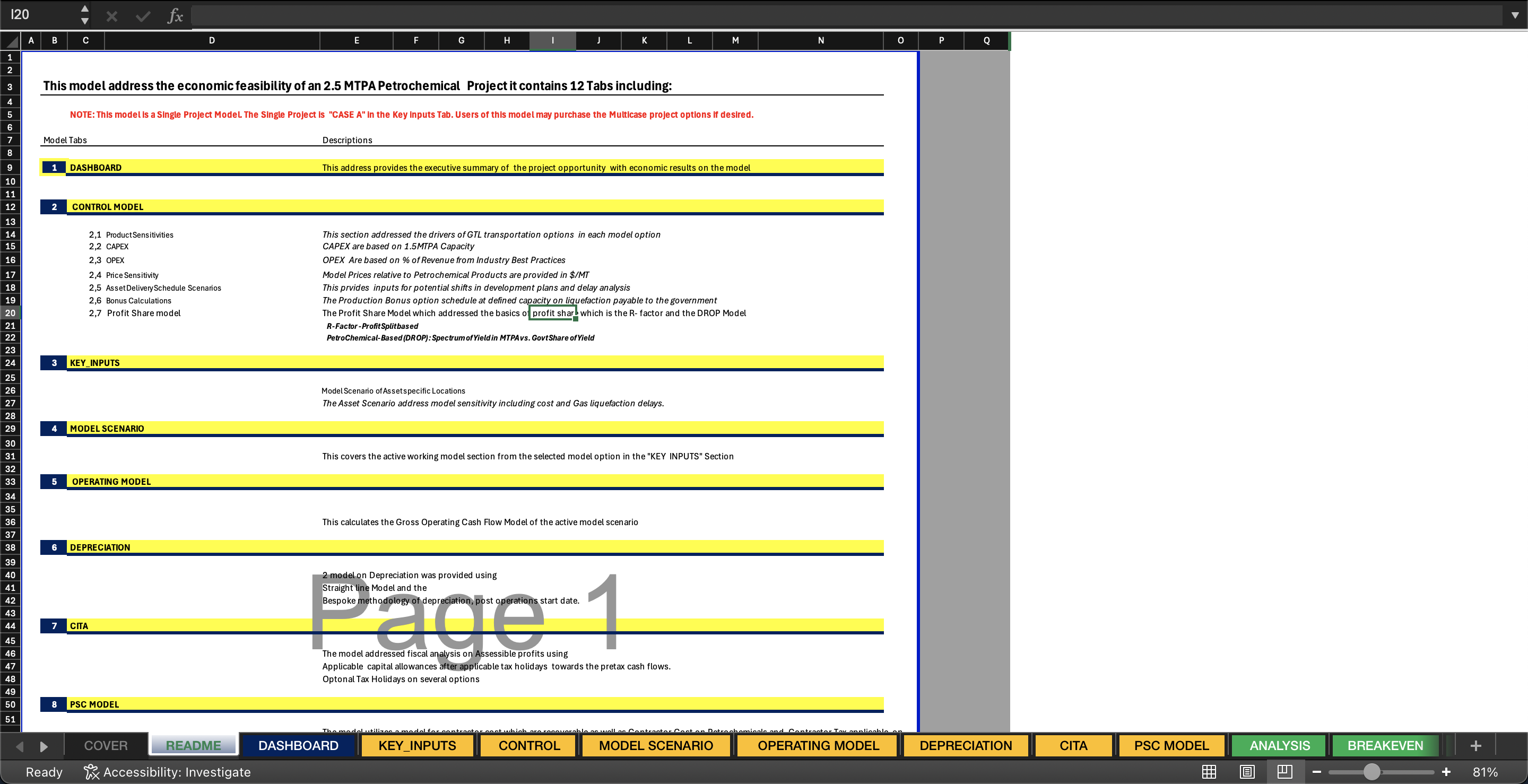Click the formula bar confirm checkmark icon
1528x784 pixels.
tap(143, 16)
